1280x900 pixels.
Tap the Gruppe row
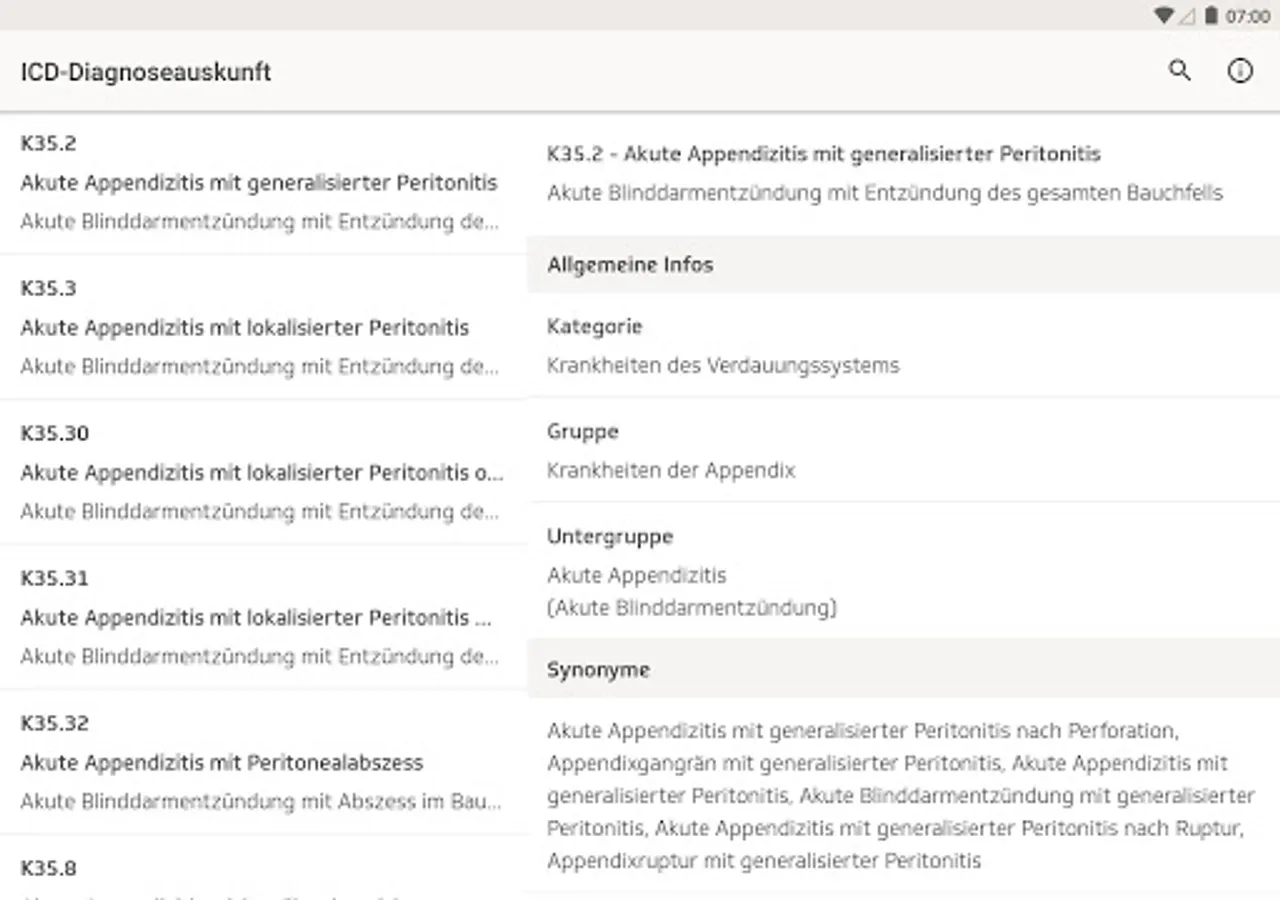pos(902,450)
